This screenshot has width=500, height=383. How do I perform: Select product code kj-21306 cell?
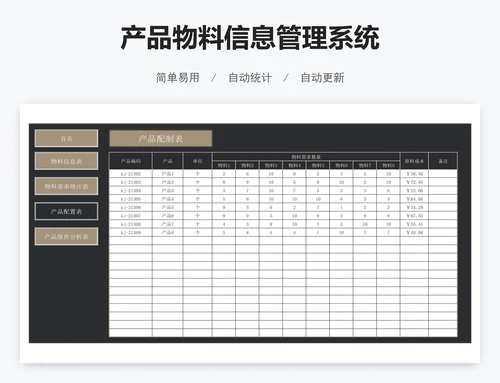131,207
